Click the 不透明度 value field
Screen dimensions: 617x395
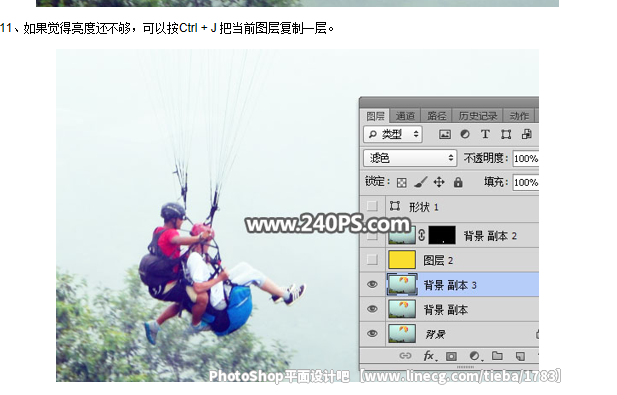tap(526, 159)
